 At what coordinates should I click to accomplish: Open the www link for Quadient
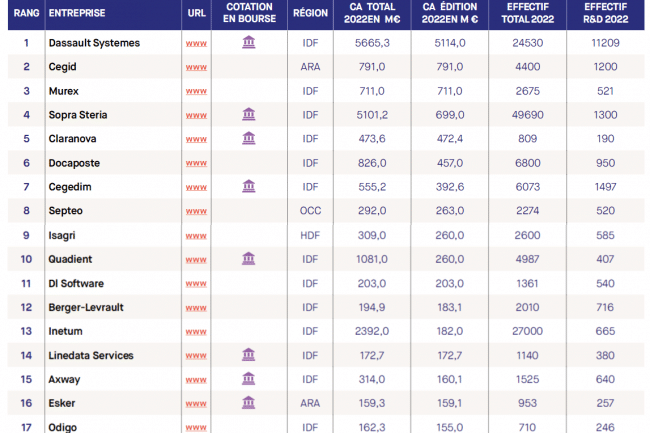[196, 260]
